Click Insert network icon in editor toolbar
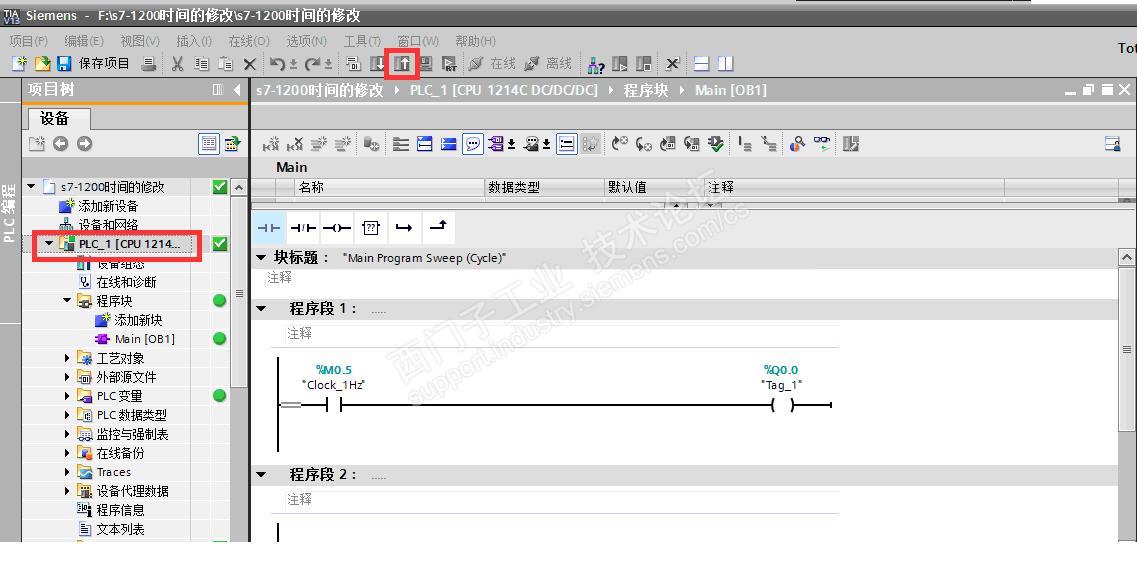Image resolution: width=1137 pixels, height=576 pixels. 270,144
